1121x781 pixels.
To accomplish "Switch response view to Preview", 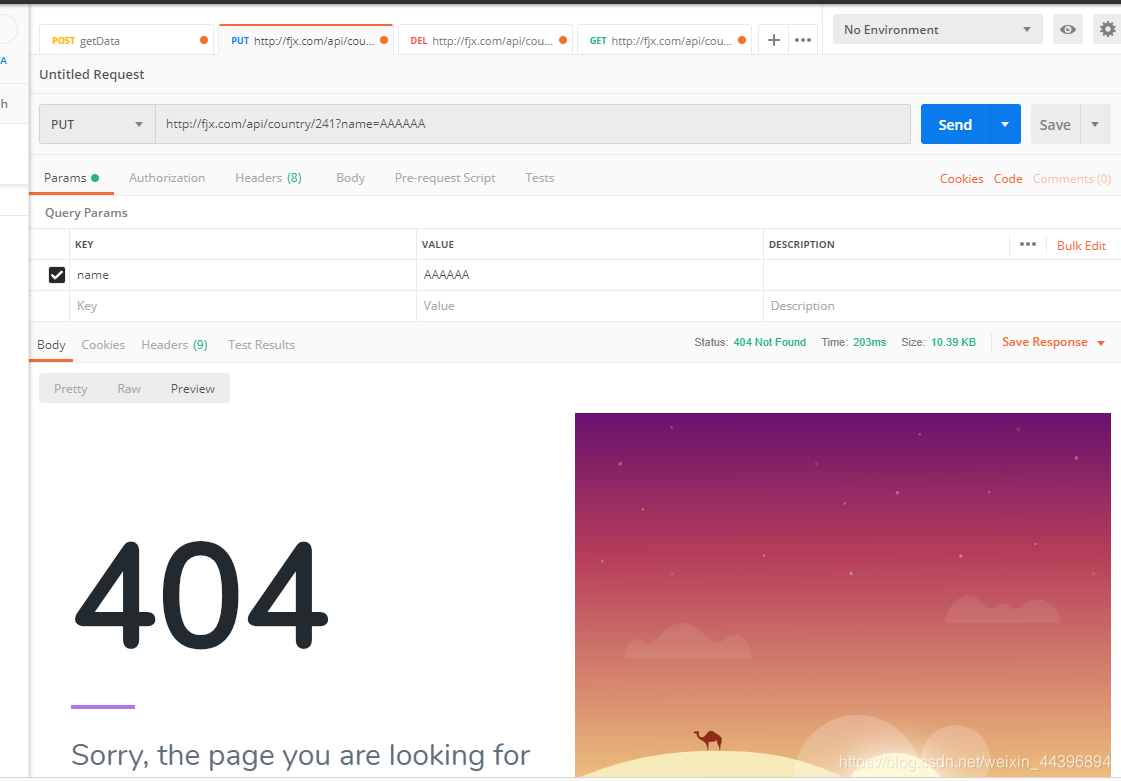I will (x=192, y=388).
